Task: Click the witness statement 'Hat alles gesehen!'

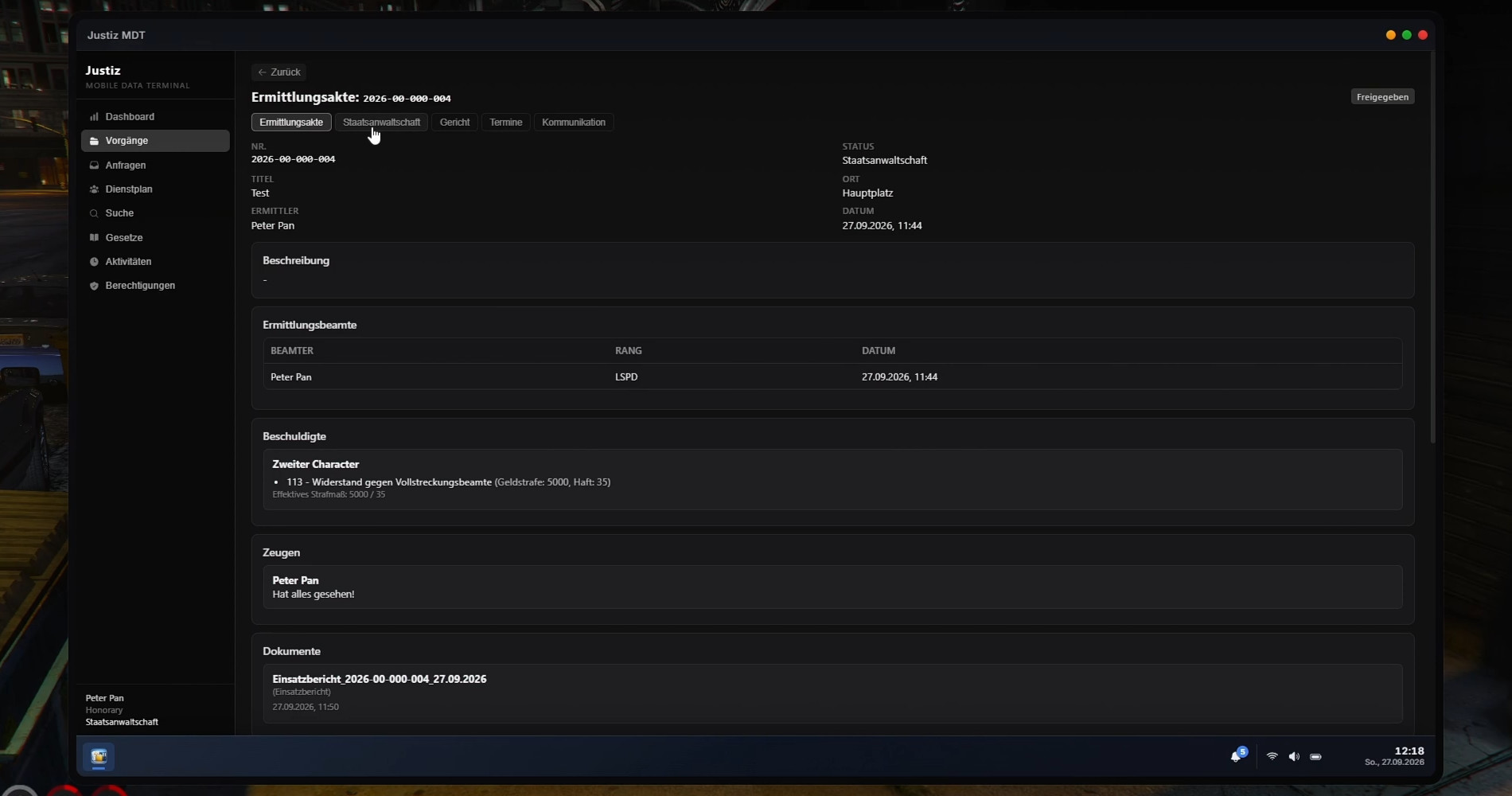Action: pos(314,595)
